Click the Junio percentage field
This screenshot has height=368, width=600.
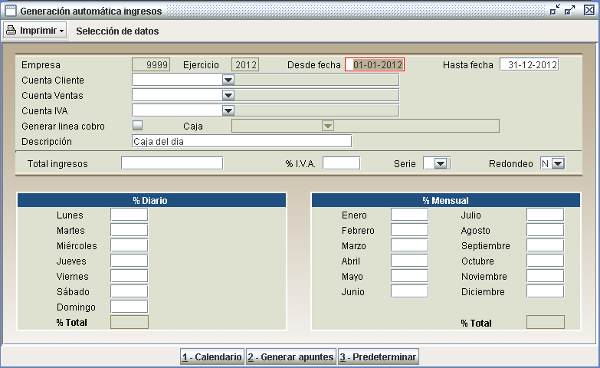pos(409,291)
